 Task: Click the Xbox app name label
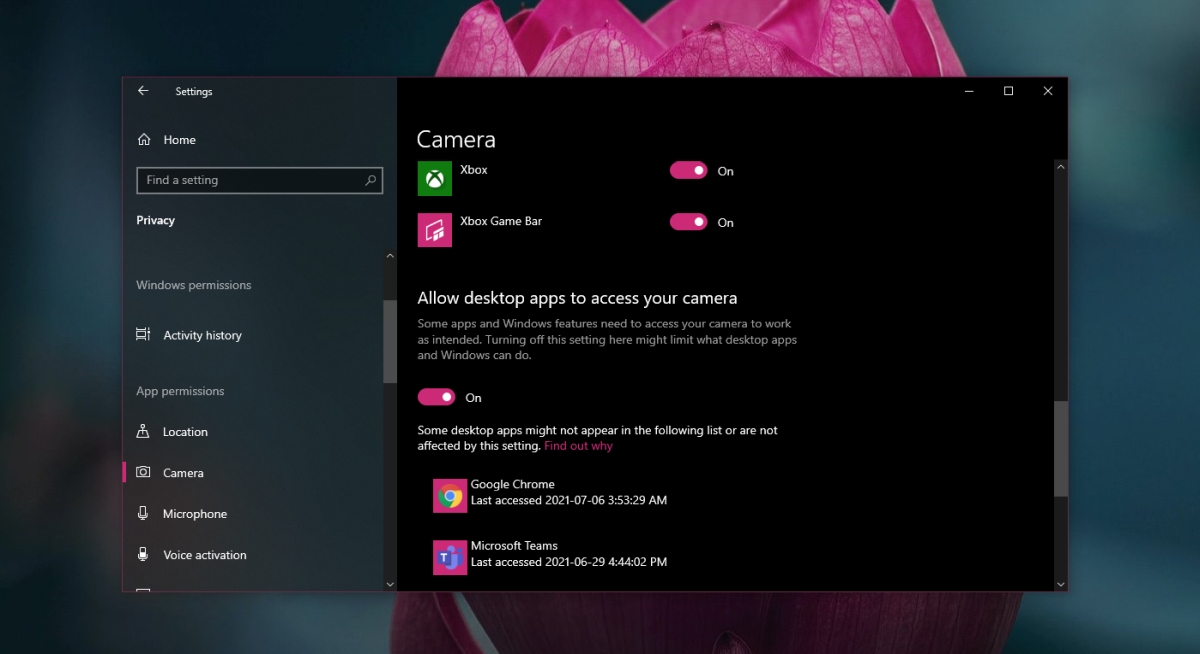click(x=474, y=170)
